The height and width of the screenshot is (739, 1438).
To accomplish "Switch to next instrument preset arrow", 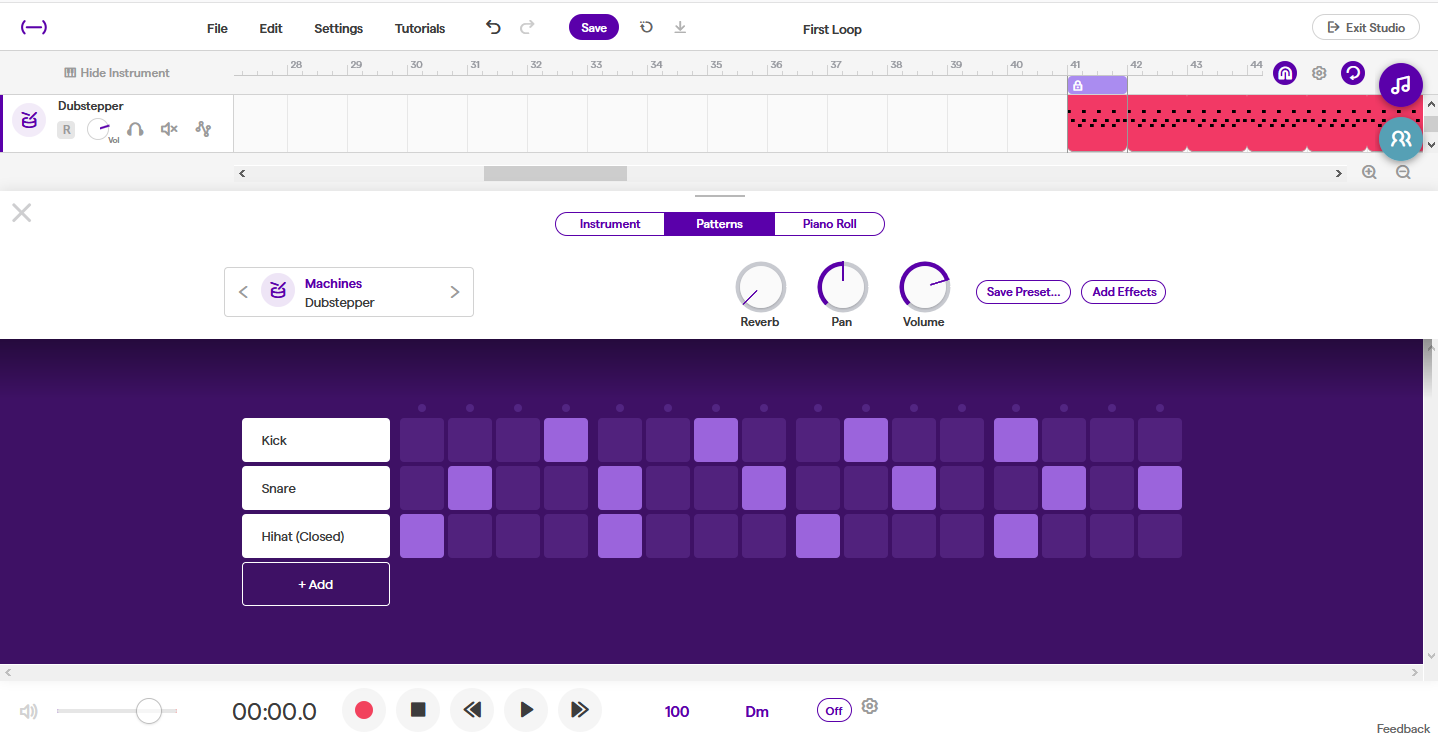I will point(455,292).
